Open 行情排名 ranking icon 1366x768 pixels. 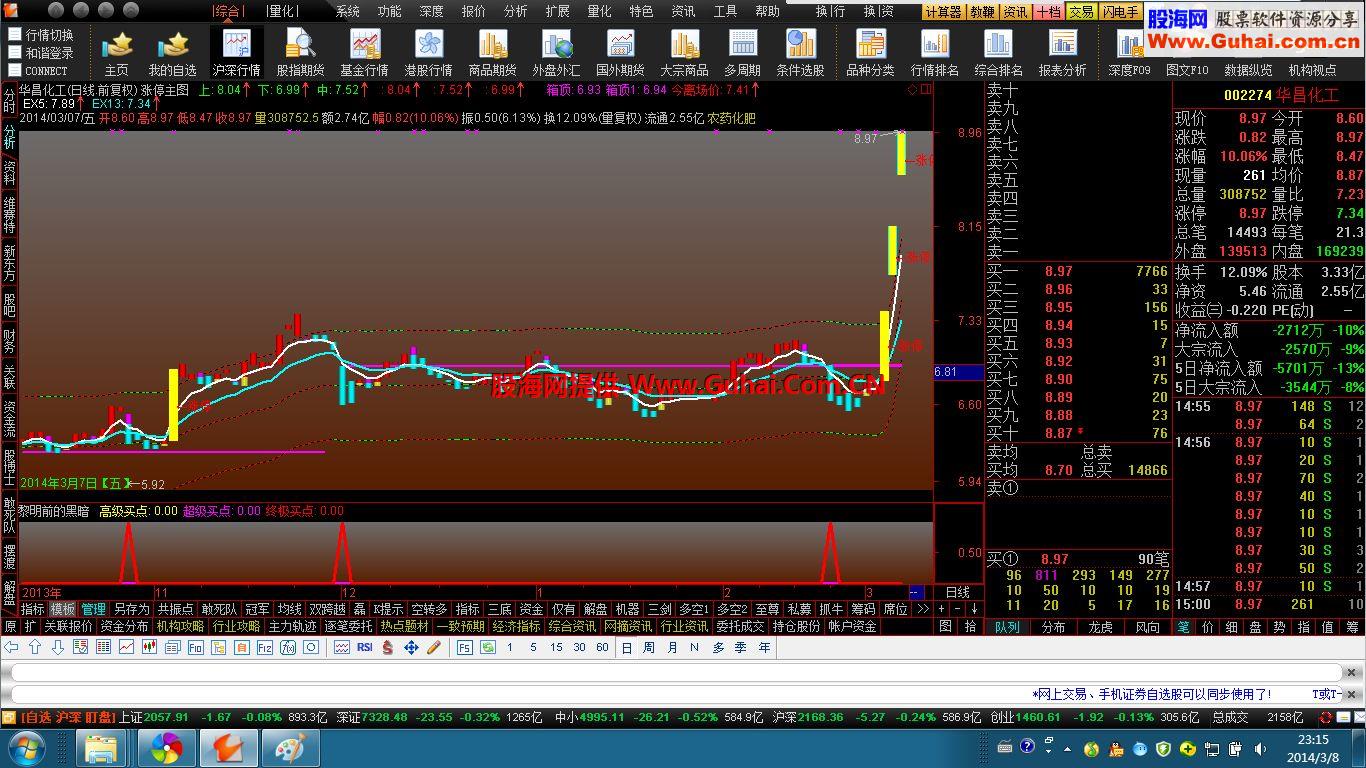click(x=934, y=52)
